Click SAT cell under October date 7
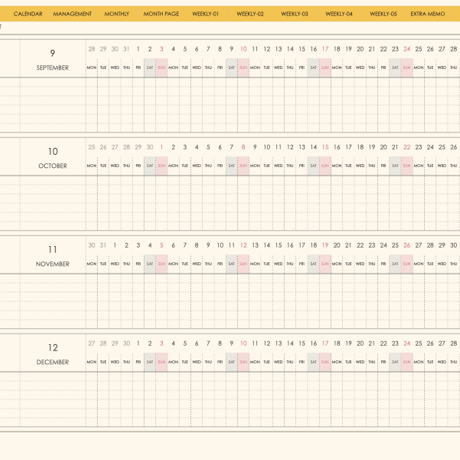Screen dimensions: 460x460 232,166
